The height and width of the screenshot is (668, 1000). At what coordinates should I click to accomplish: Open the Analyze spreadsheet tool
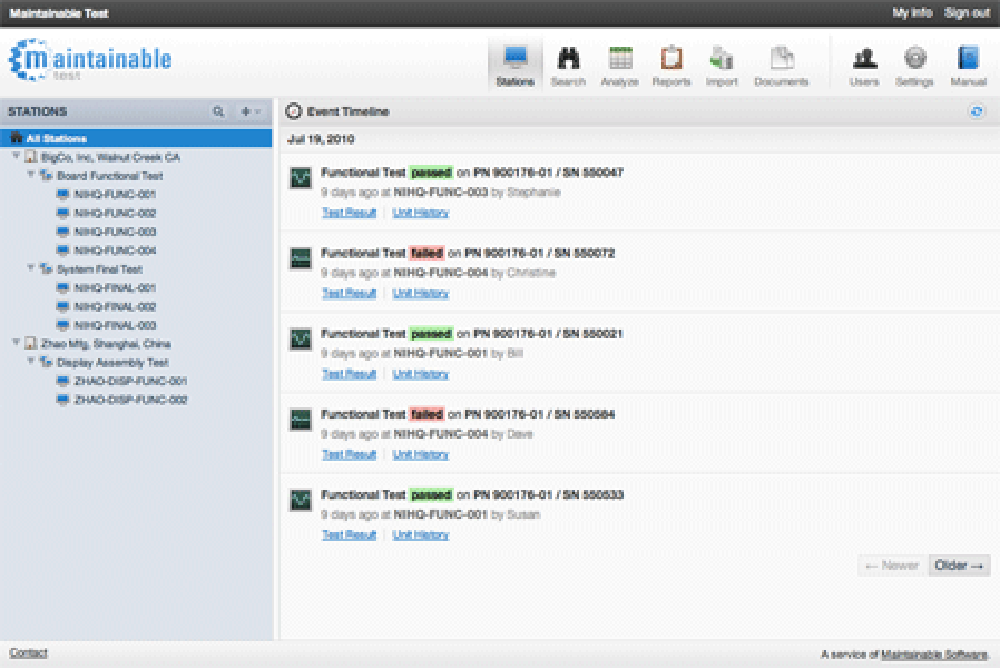point(619,66)
